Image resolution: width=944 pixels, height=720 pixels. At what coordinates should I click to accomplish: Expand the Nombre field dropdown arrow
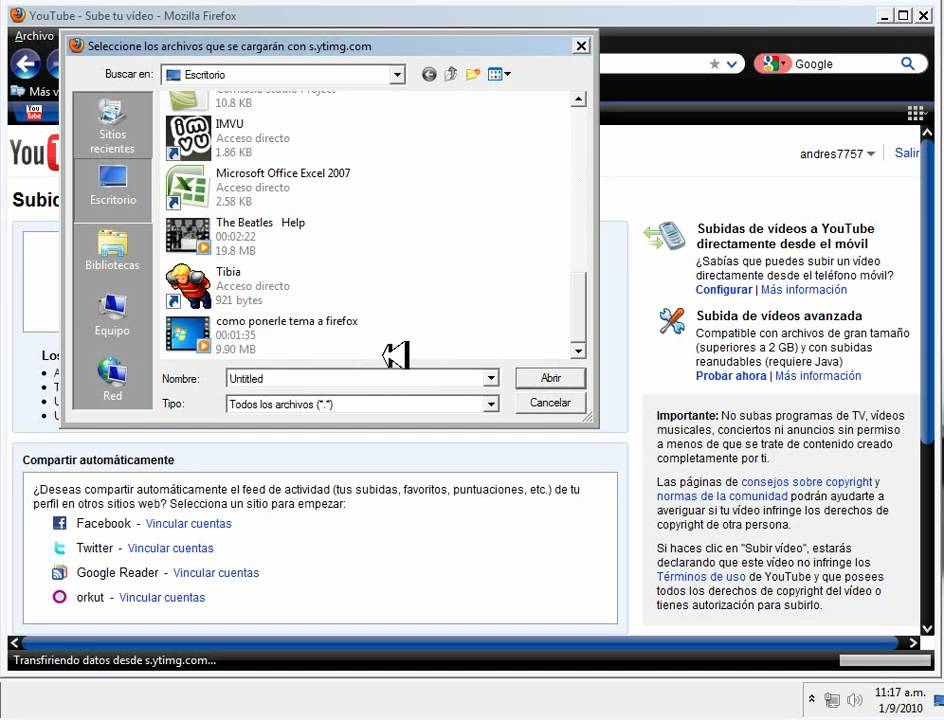pyautogui.click(x=491, y=378)
